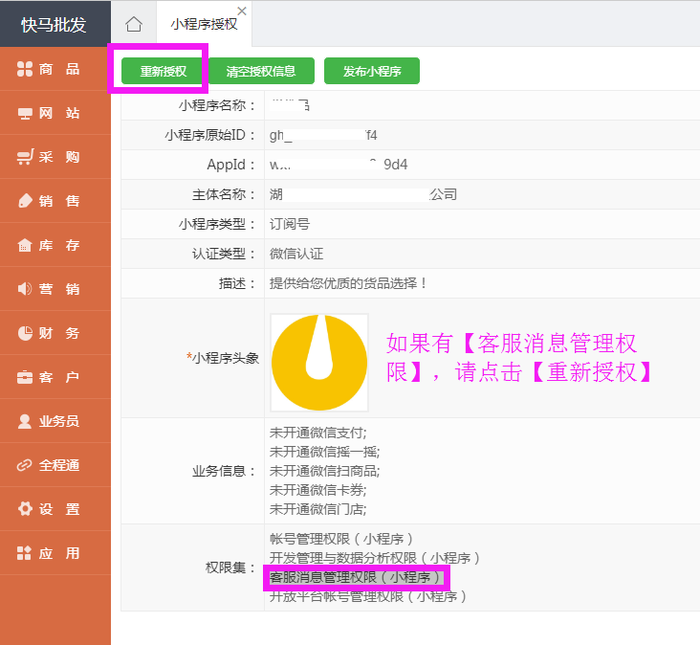Click the website monitor icon in sidebar

pos(25,113)
